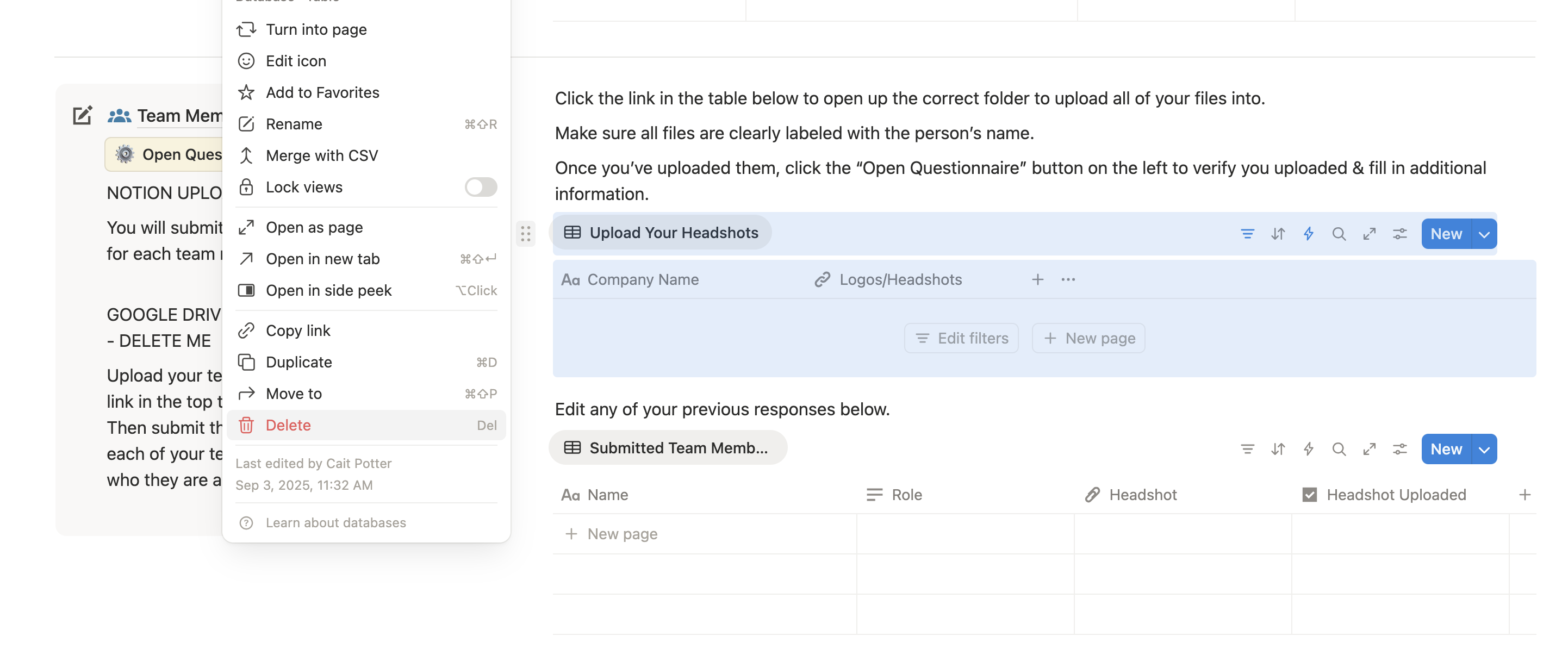This screenshot has height=661, width=1568.
Task: Click Learn about databases link
Action: coord(335,523)
